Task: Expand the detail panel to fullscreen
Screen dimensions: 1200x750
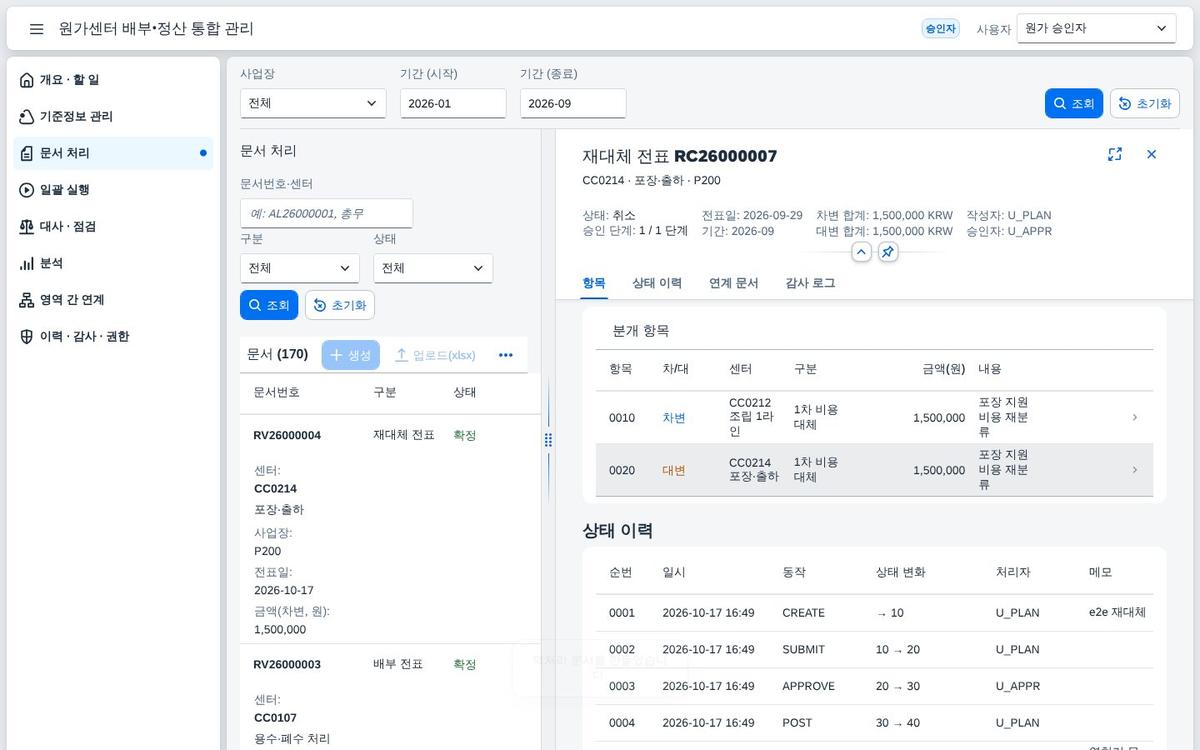Action: [1115, 154]
